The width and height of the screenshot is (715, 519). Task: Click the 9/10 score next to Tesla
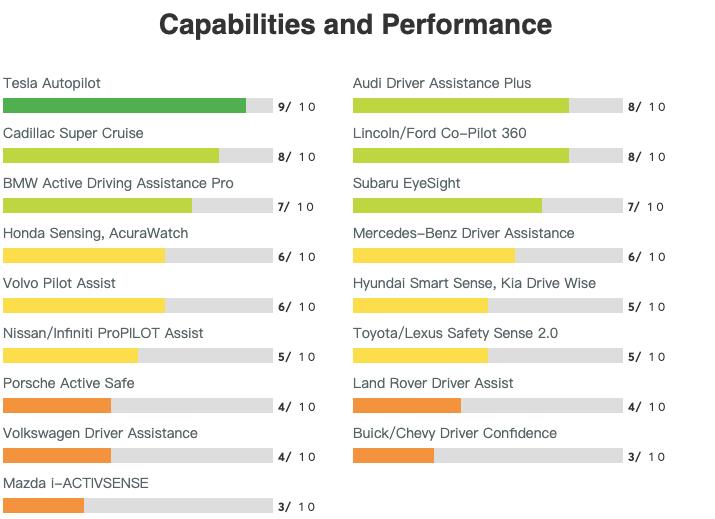coord(297,107)
